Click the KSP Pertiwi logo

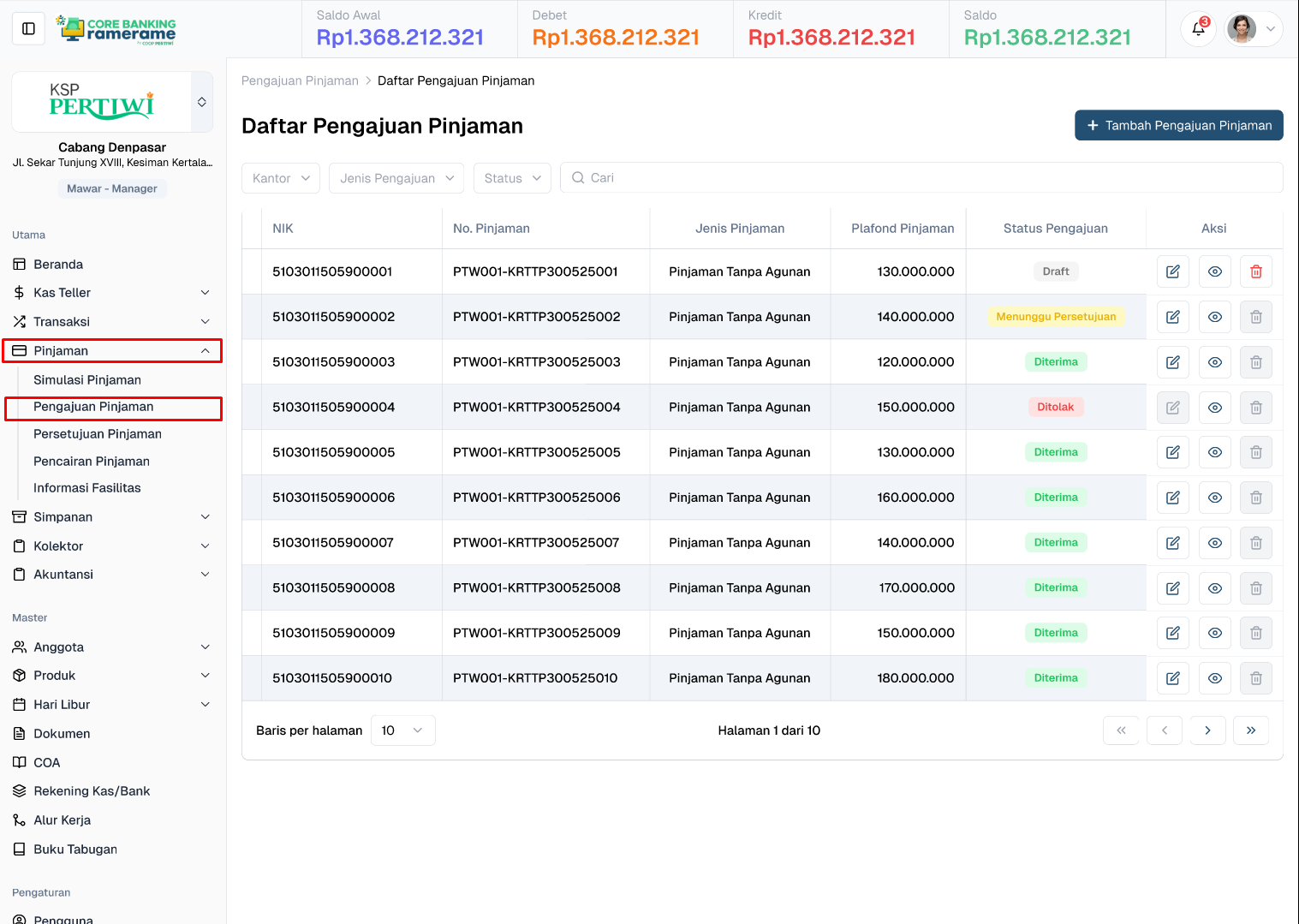[x=111, y=101]
